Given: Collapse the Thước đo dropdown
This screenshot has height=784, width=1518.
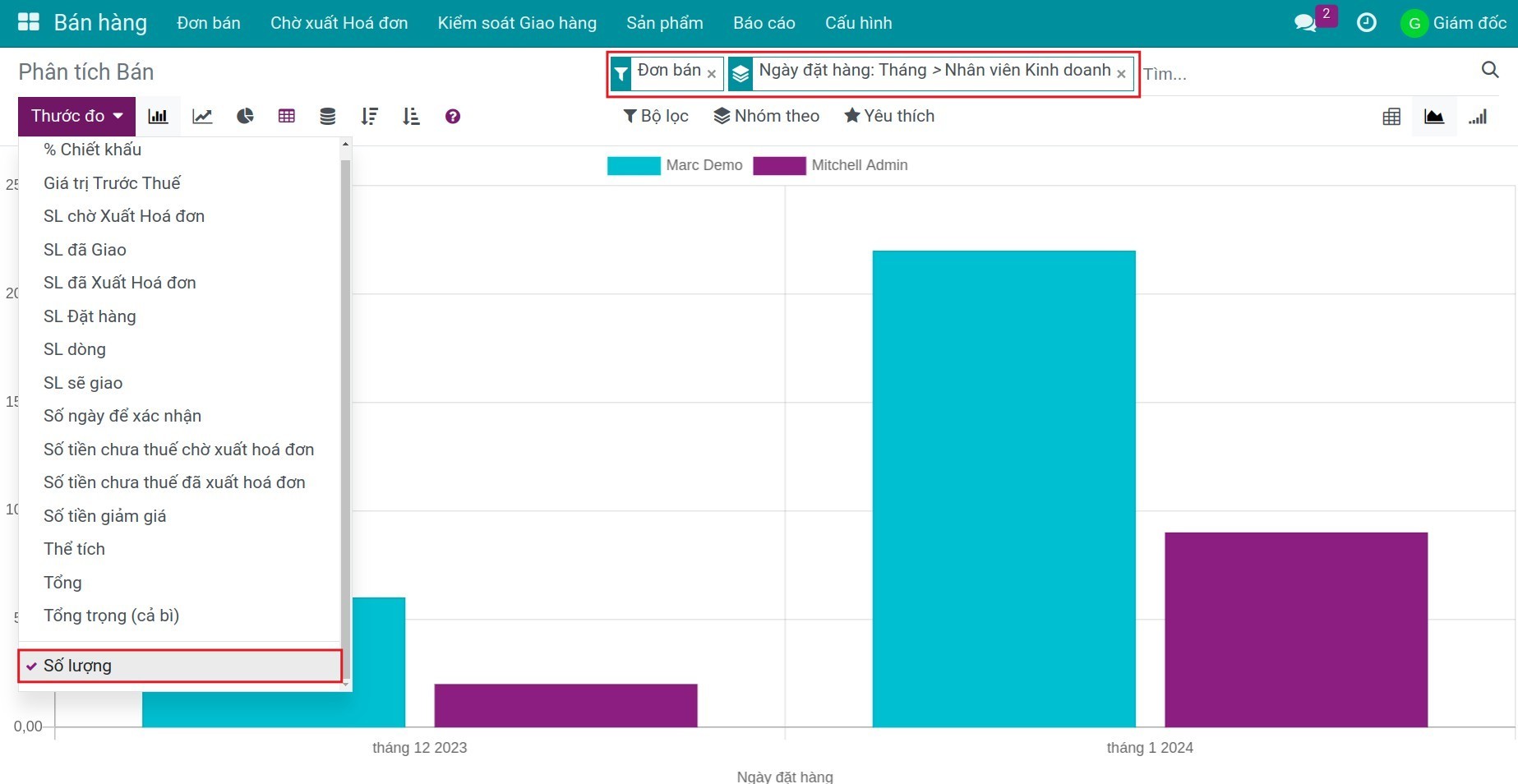Looking at the screenshot, I should click(76, 117).
